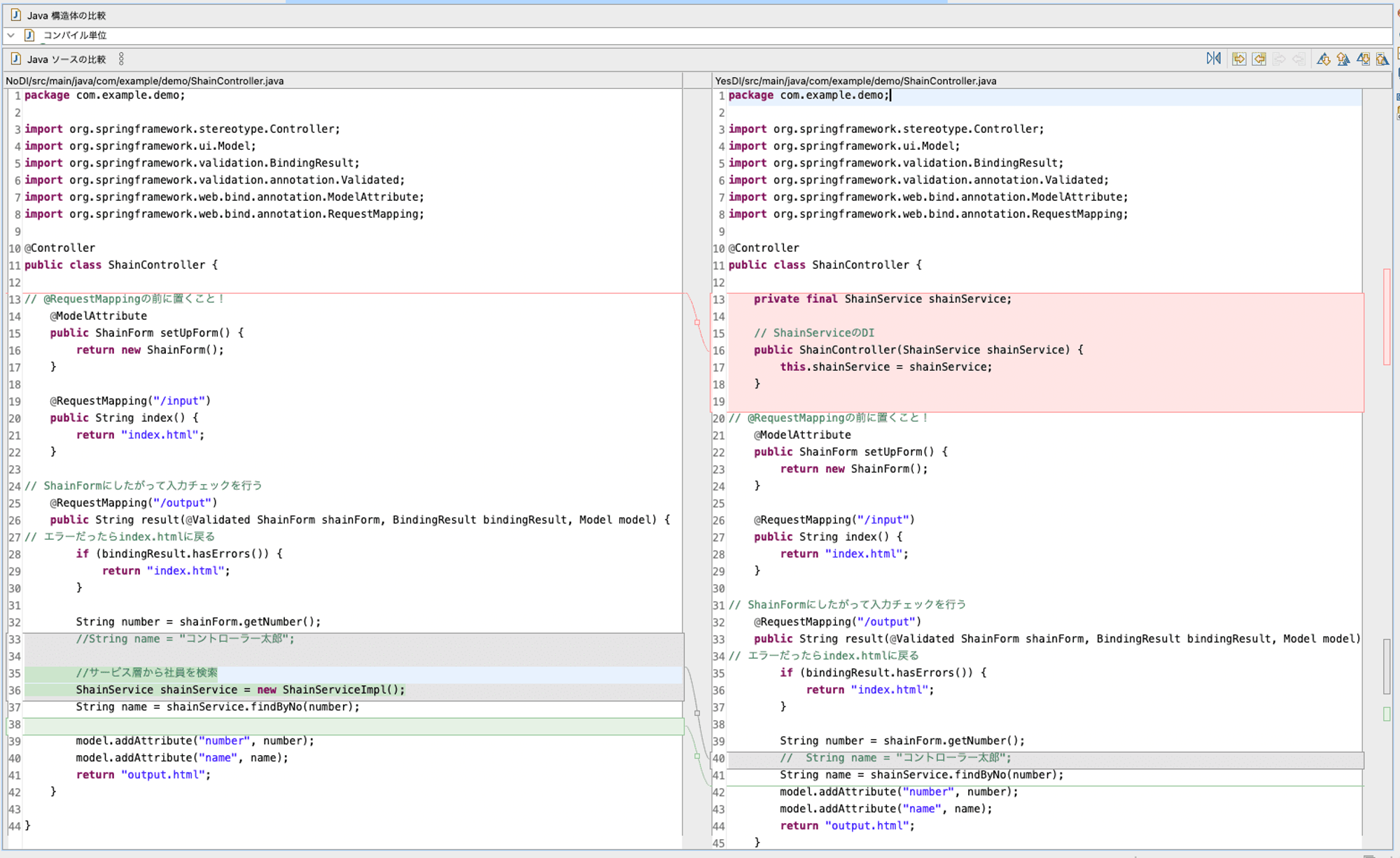
Task: Select the previous change navigation icon
Action: pos(1383,59)
